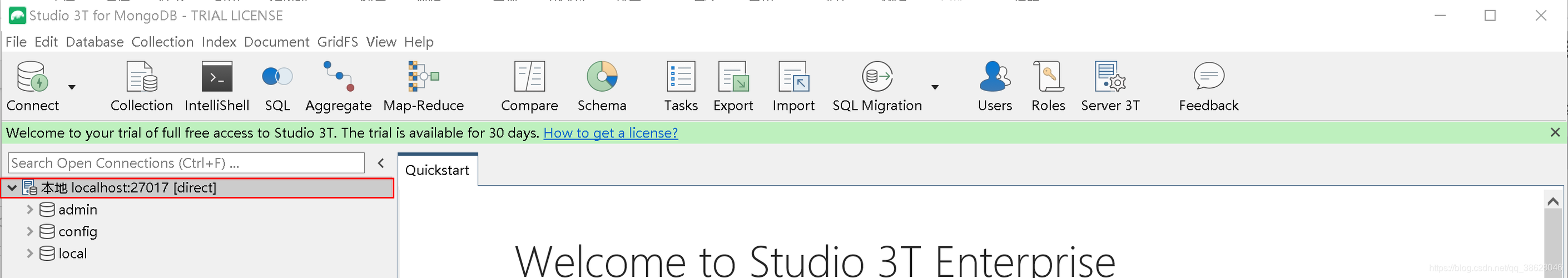Open the Document menu

click(x=277, y=41)
